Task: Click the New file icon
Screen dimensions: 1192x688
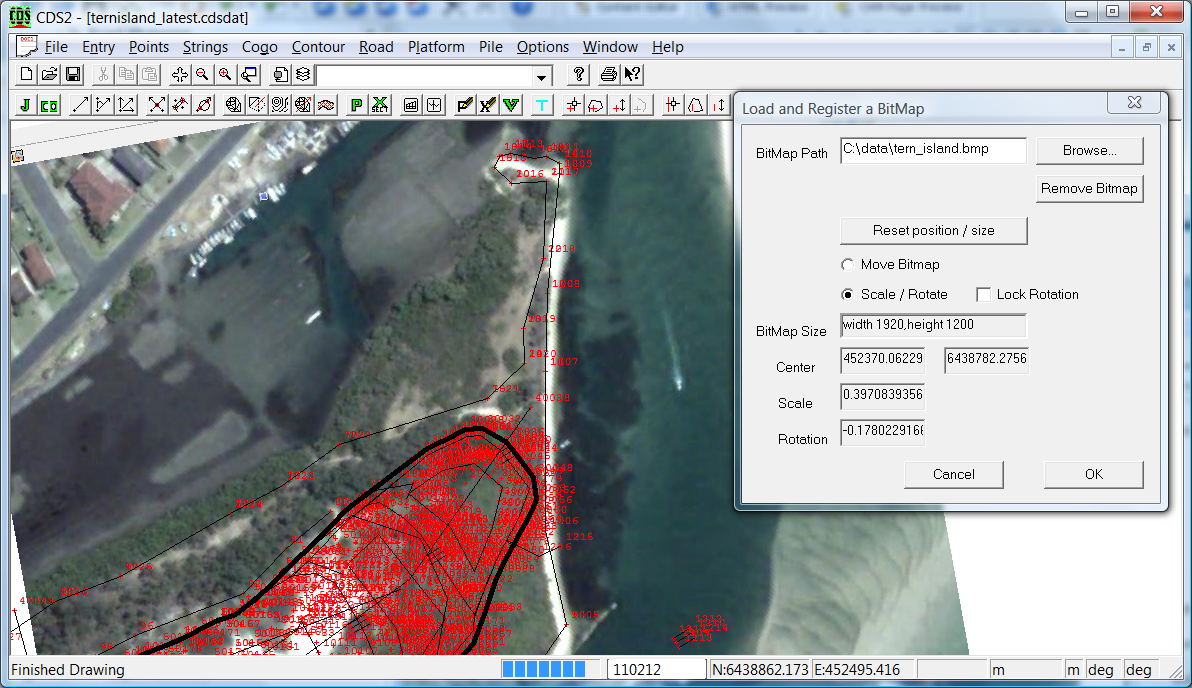Action: coord(27,75)
